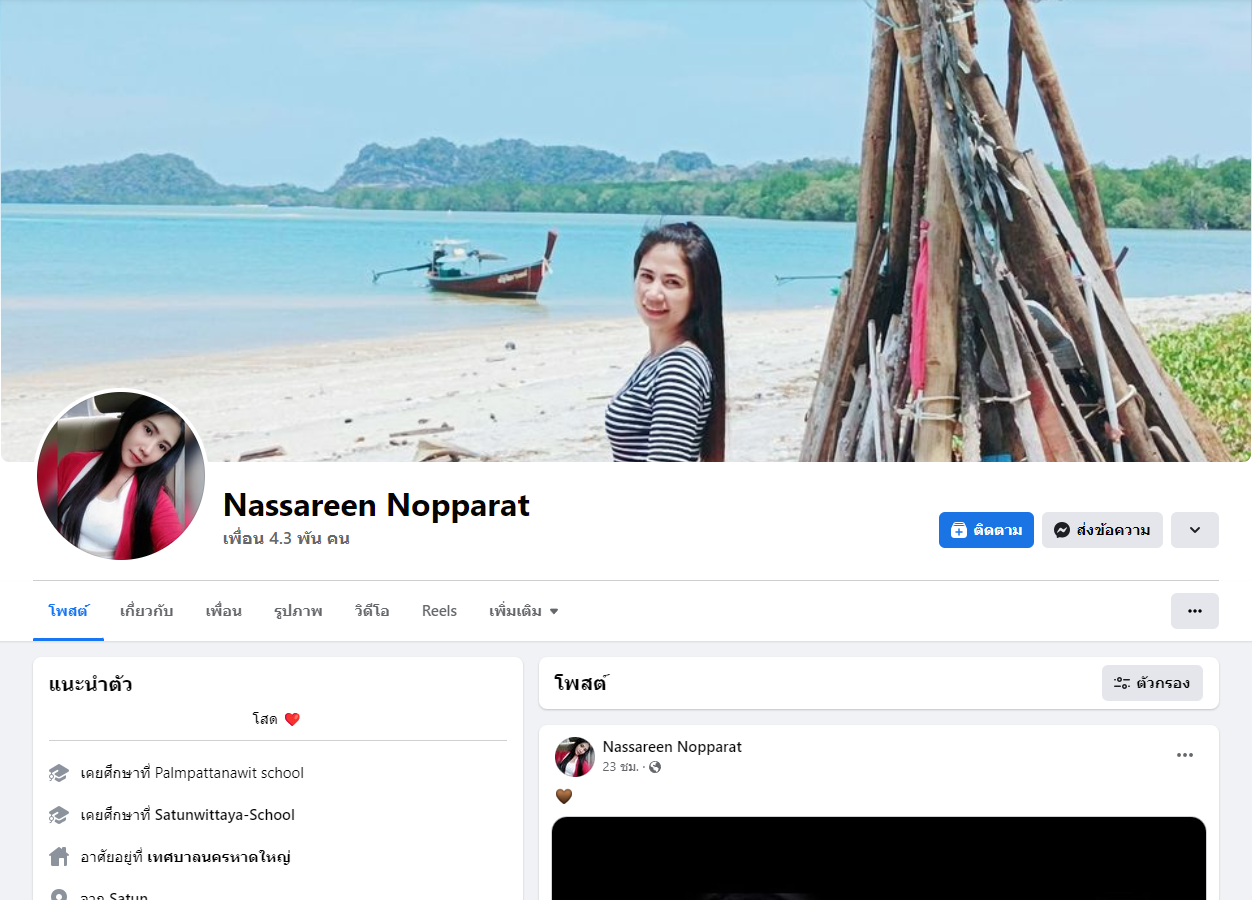Click the friends count เพื่อน 4.3 พัน คน

tap(286, 538)
